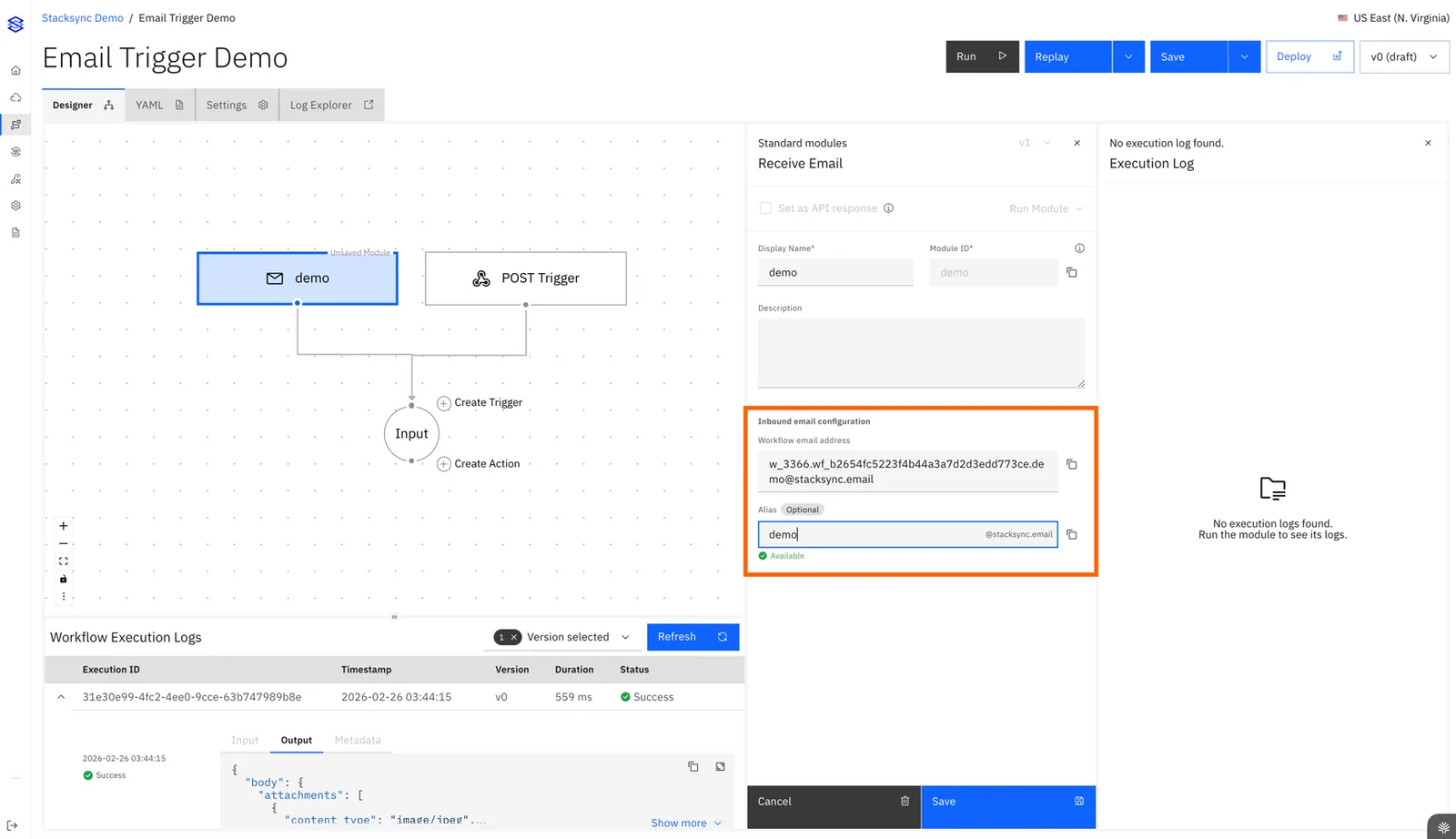
Task: Click the Deploy button
Action: point(1309,56)
